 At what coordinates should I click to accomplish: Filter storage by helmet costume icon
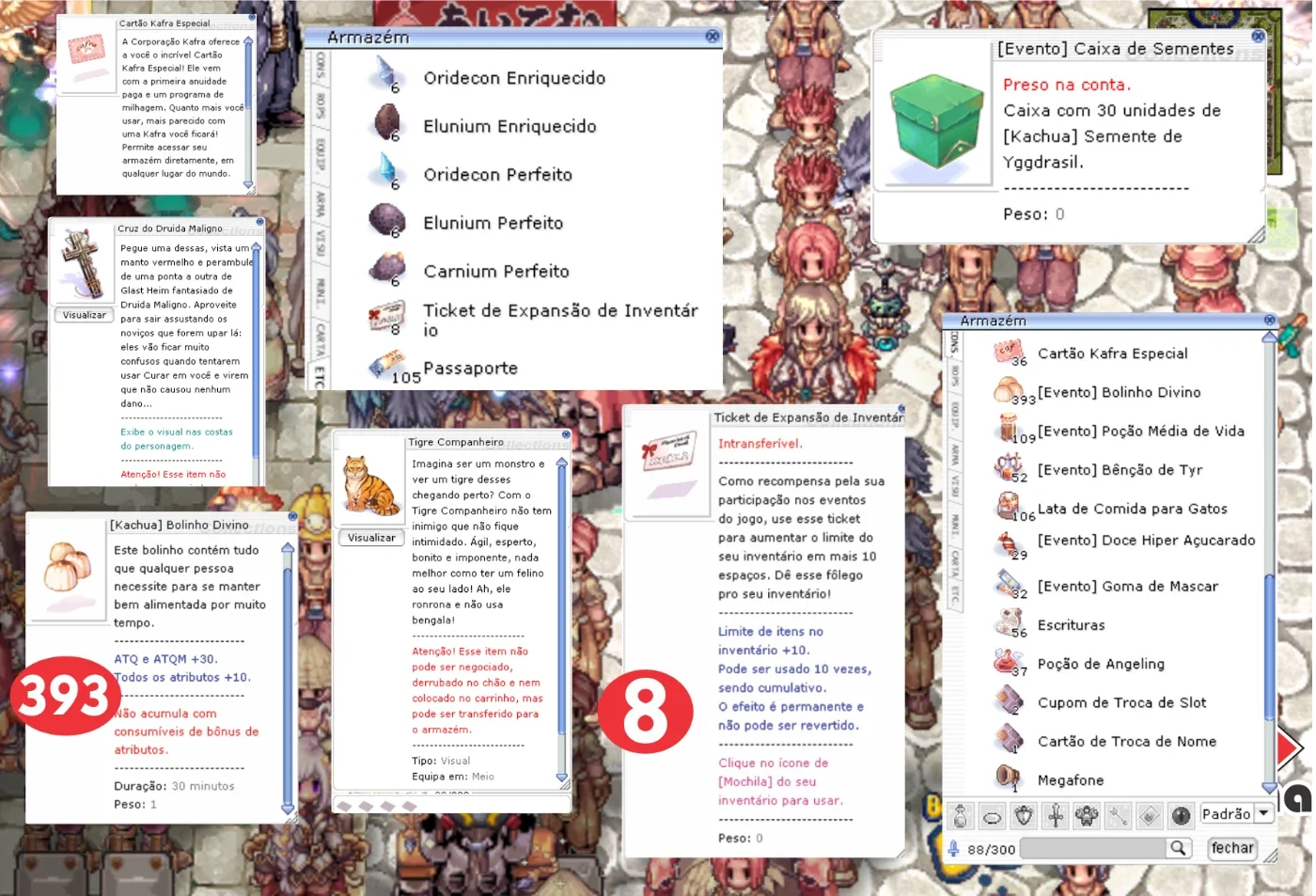1087,816
